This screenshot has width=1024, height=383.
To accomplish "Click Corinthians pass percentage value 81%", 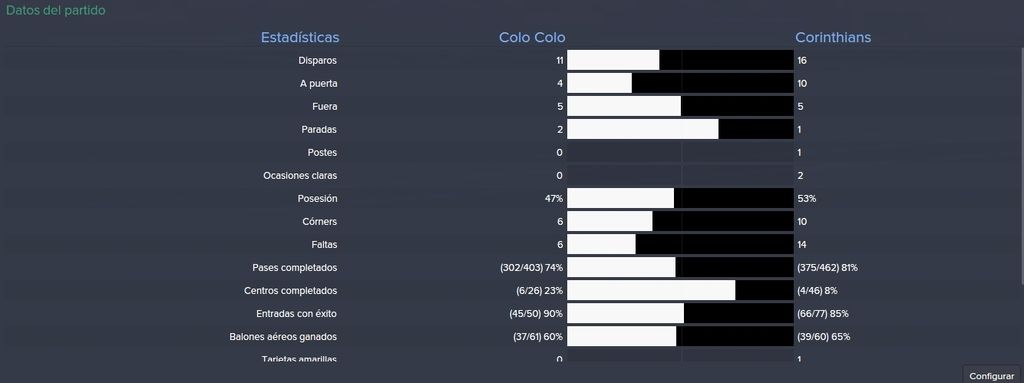I will tap(850, 268).
